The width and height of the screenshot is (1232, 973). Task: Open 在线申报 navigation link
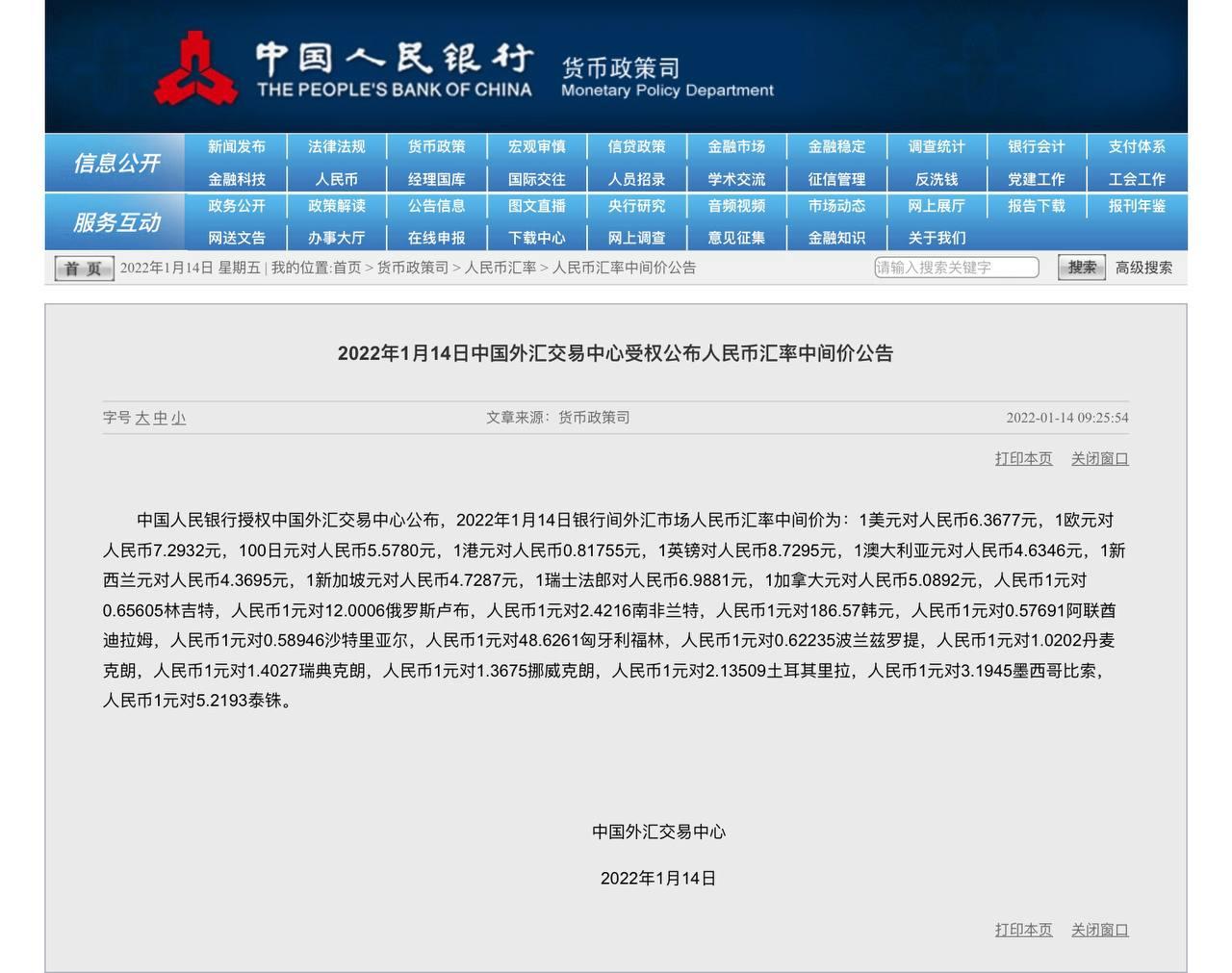coord(437,238)
